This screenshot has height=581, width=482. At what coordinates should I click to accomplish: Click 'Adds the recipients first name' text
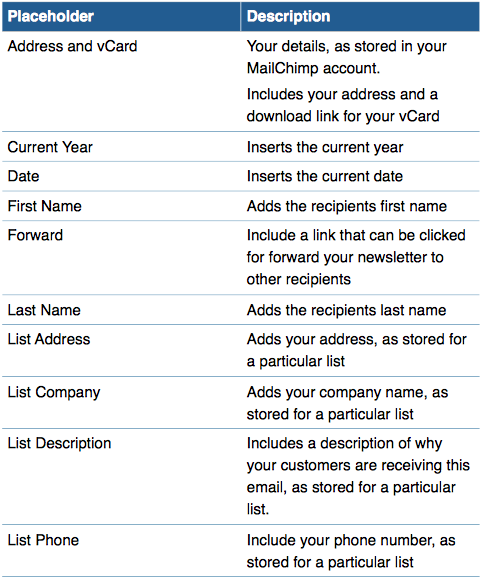click(x=347, y=206)
